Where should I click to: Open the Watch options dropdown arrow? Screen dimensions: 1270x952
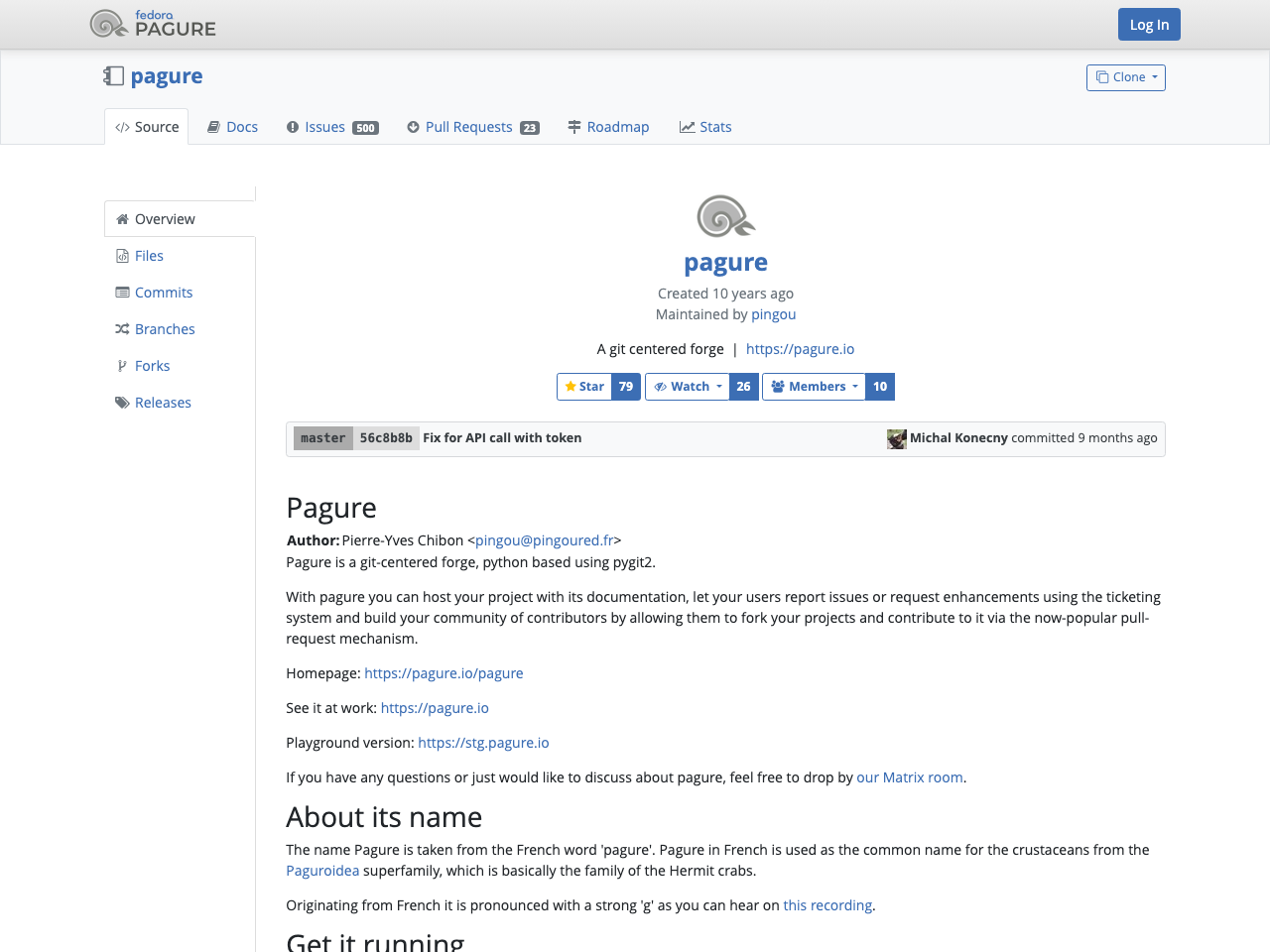[x=720, y=386]
